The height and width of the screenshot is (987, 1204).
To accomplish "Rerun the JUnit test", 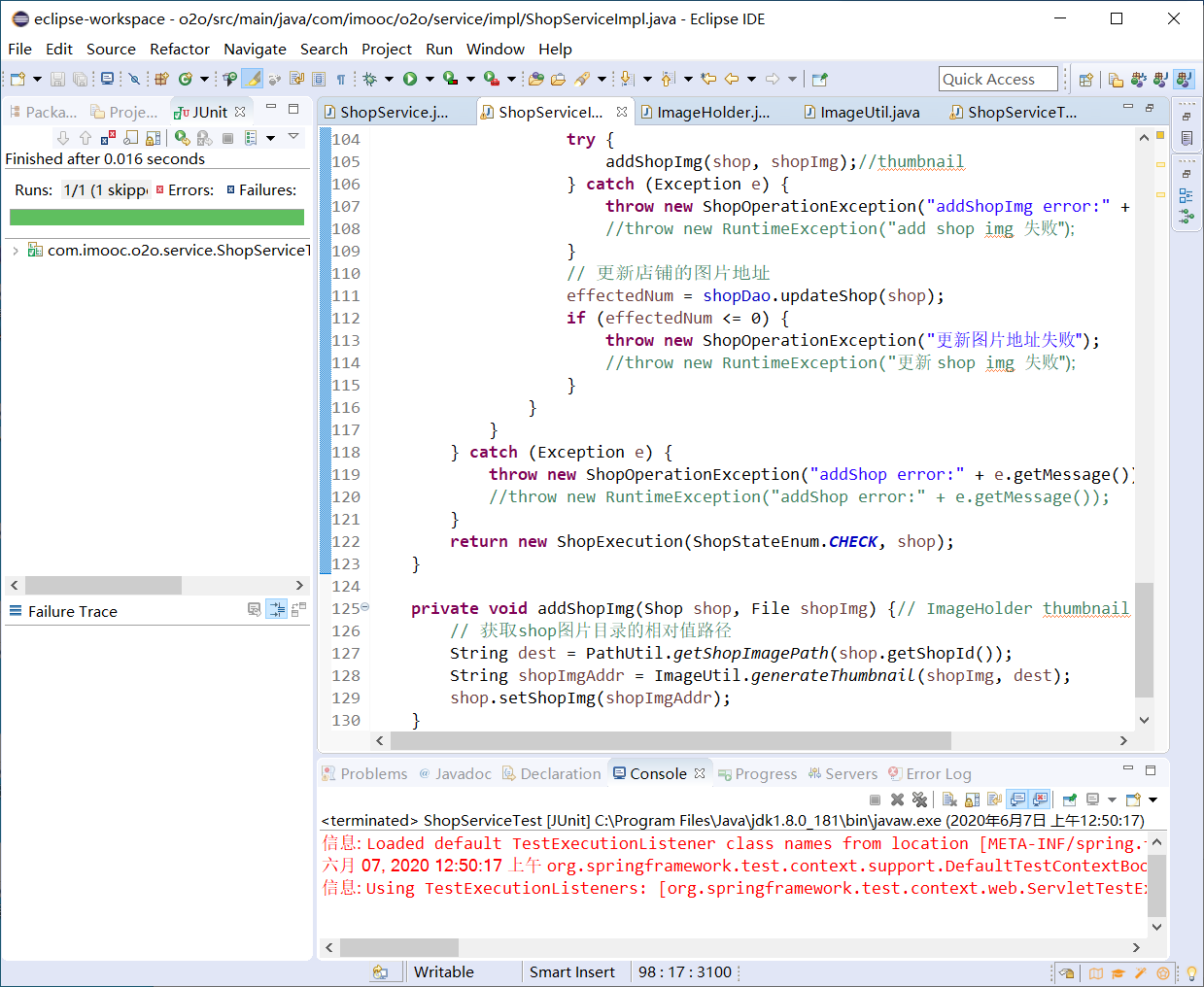I will pyautogui.click(x=182, y=138).
